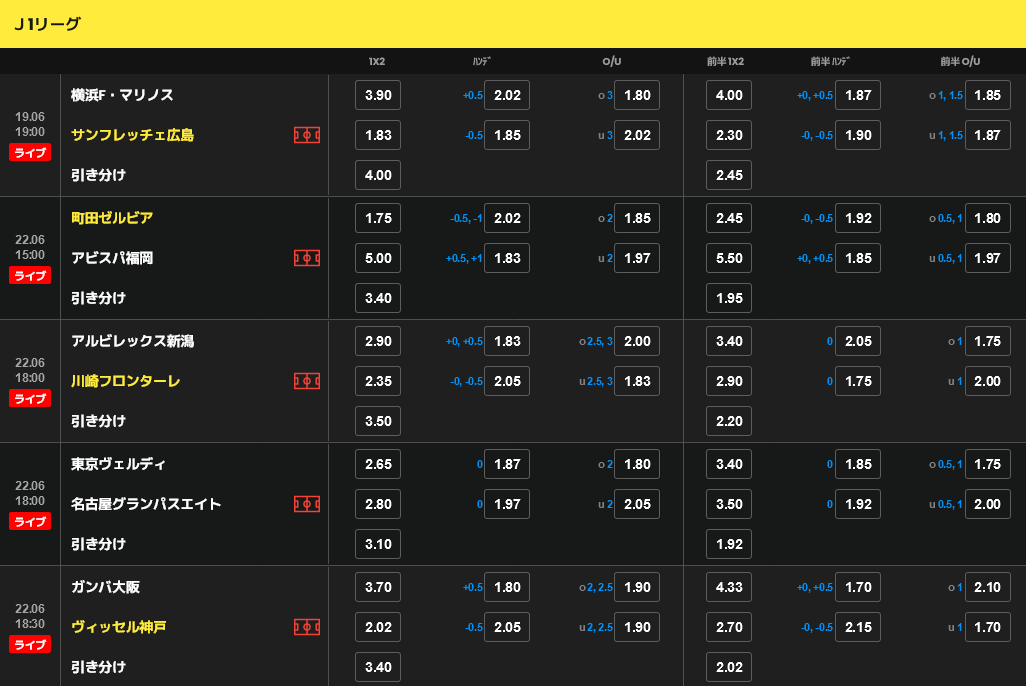
Task: Click the O/U column header
Action: tap(611, 61)
